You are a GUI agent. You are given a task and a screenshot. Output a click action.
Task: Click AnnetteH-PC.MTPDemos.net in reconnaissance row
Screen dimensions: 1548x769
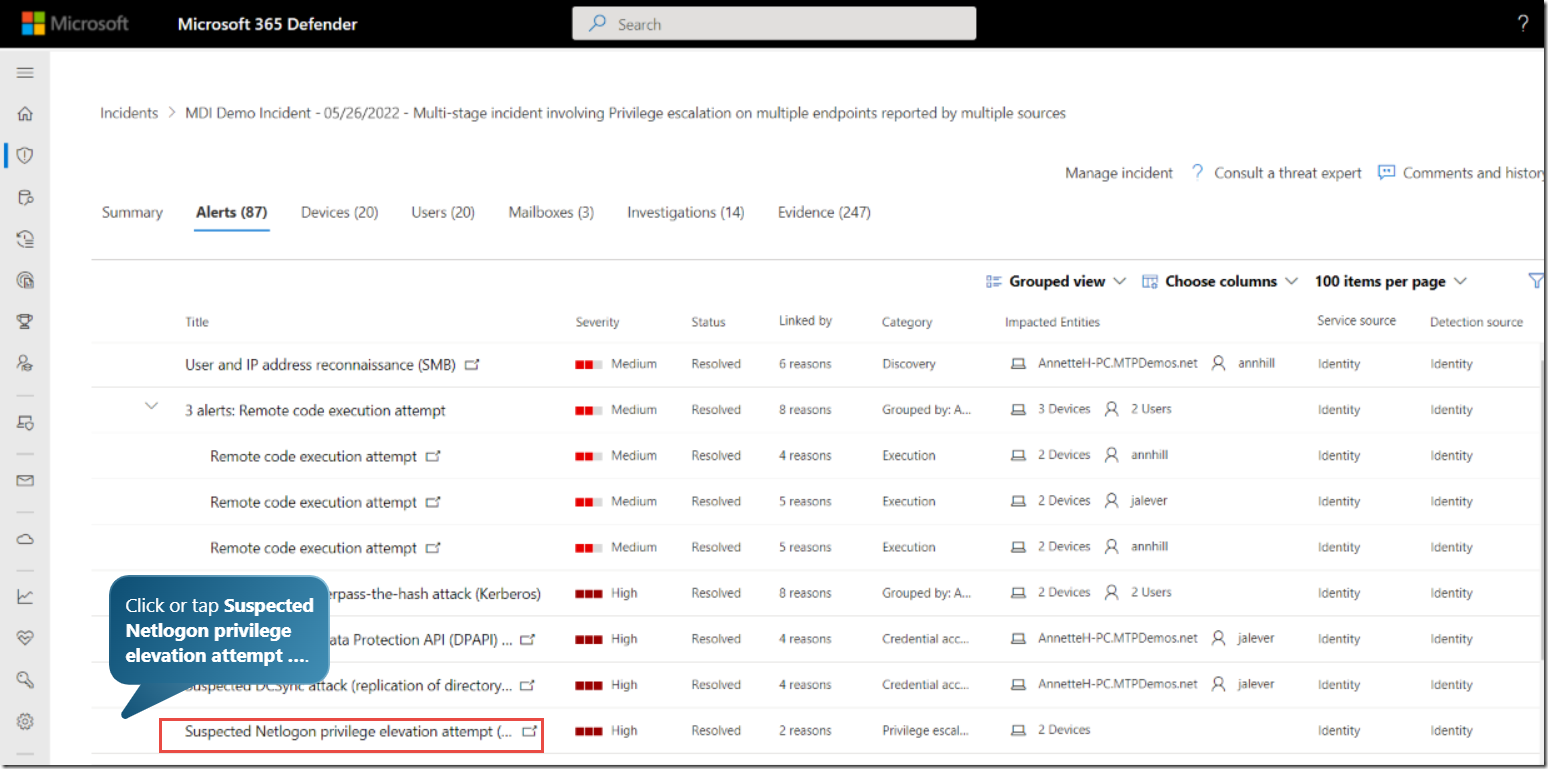(x=1117, y=363)
